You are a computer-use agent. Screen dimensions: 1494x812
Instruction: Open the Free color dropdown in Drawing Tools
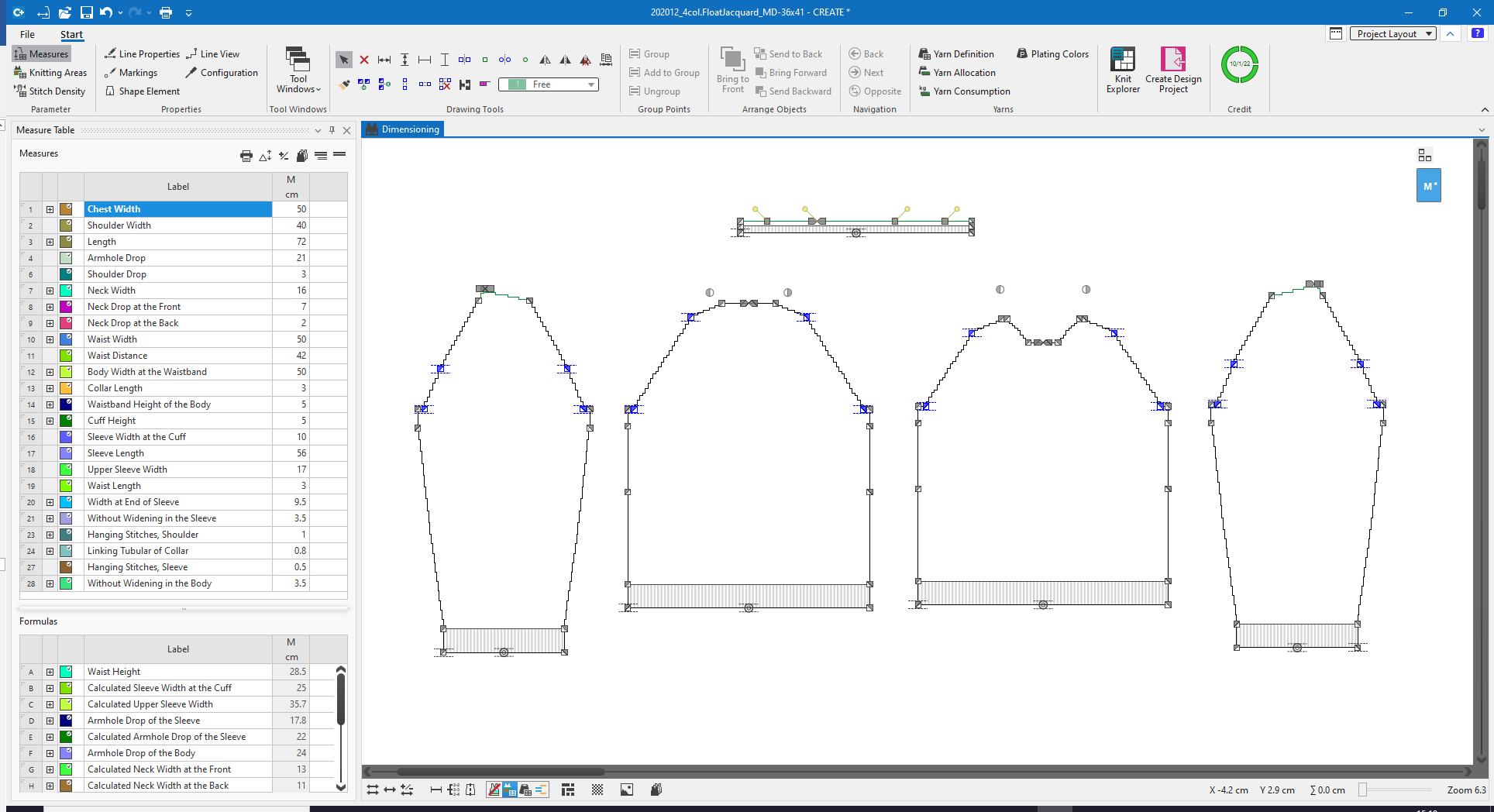[x=590, y=84]
